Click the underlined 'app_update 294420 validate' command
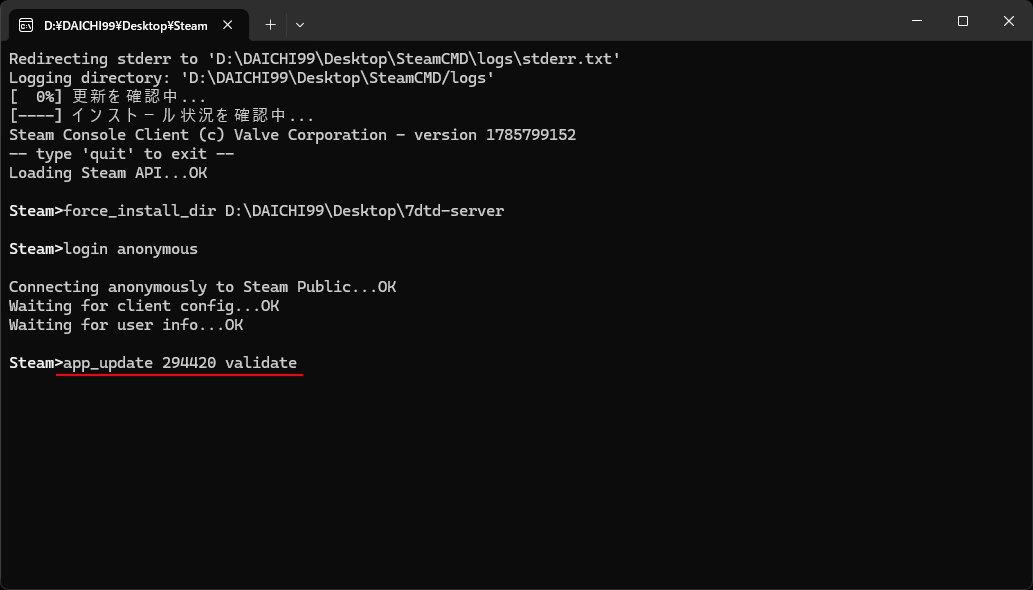Screen dimensions: 1033x590 180,363
